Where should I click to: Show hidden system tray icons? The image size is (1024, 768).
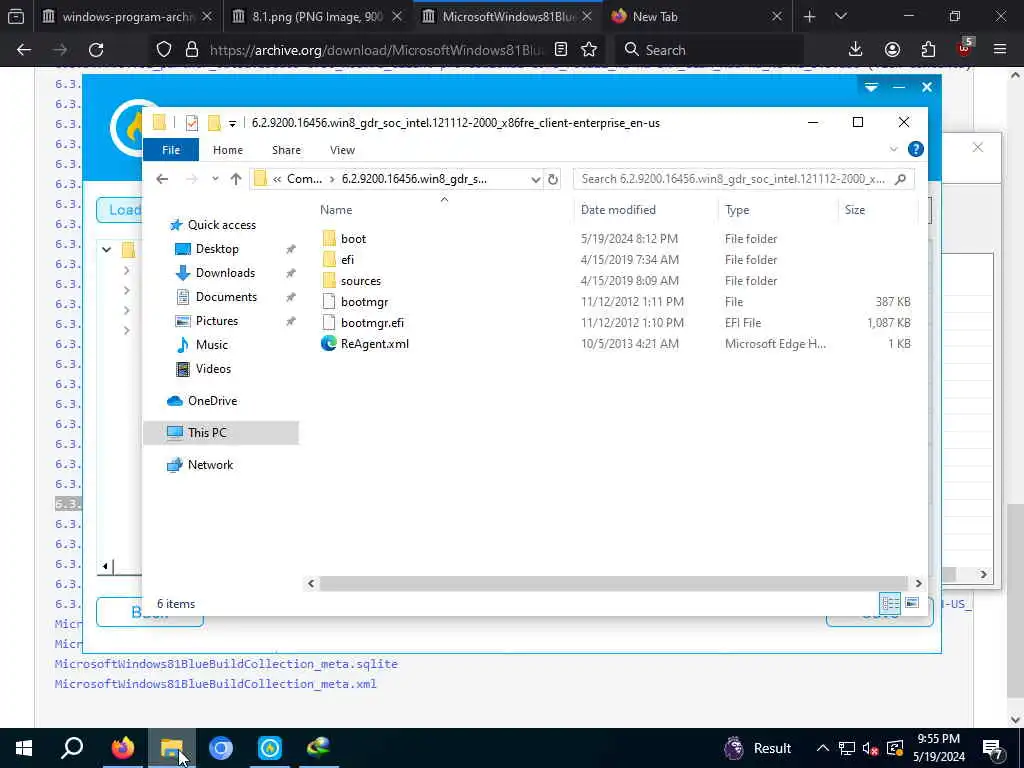823,748
